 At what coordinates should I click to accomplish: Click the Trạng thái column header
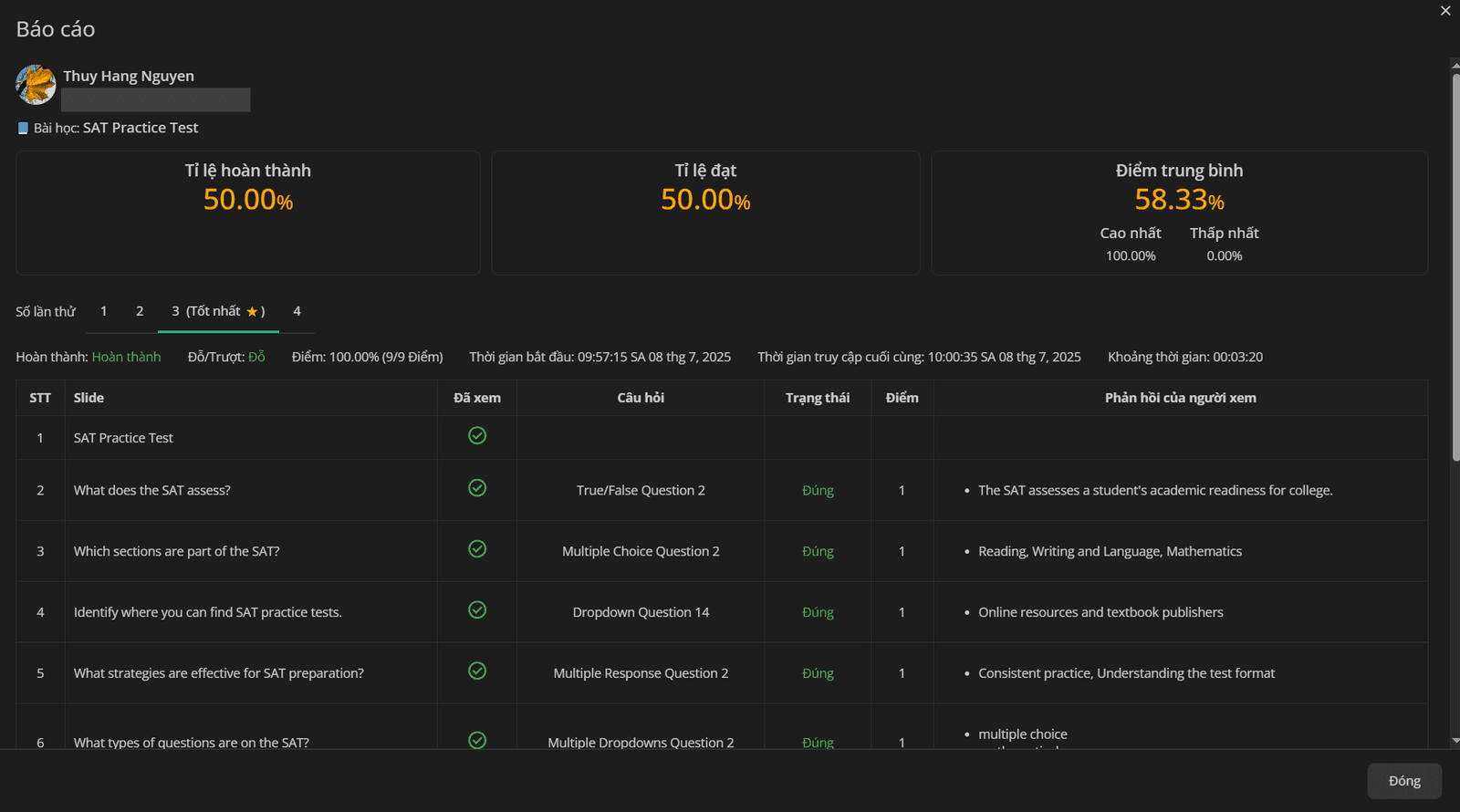(x=818, y=398)
